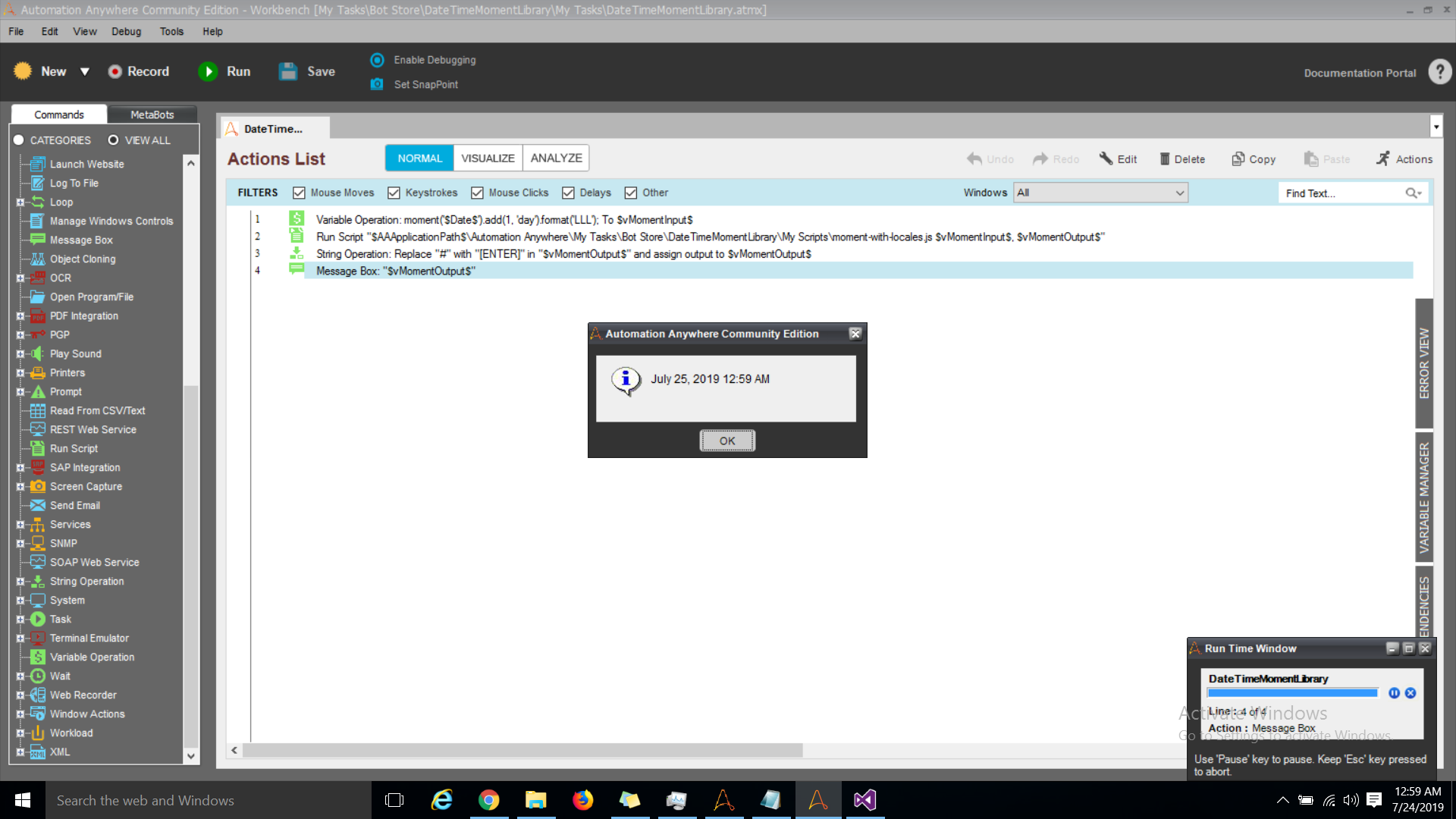Click the search magnifier in Find Text
The width and height of the screenshot is (1456, 819).
tap(1413, 193)
